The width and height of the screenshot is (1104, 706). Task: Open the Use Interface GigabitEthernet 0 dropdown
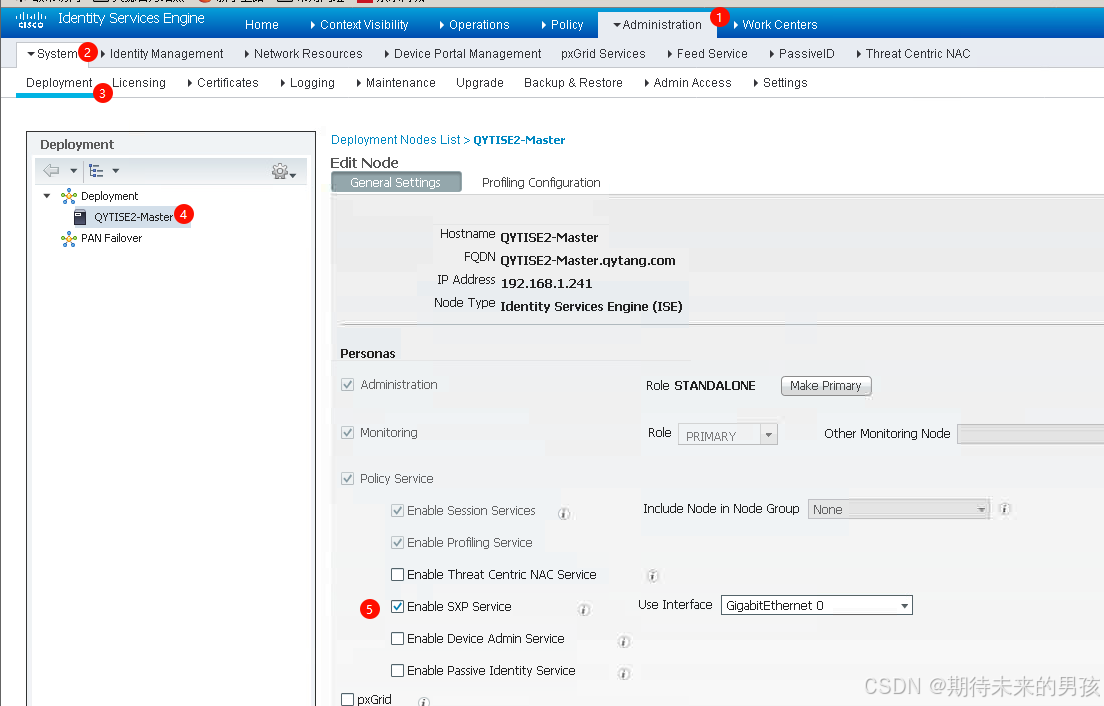point(817,605)
